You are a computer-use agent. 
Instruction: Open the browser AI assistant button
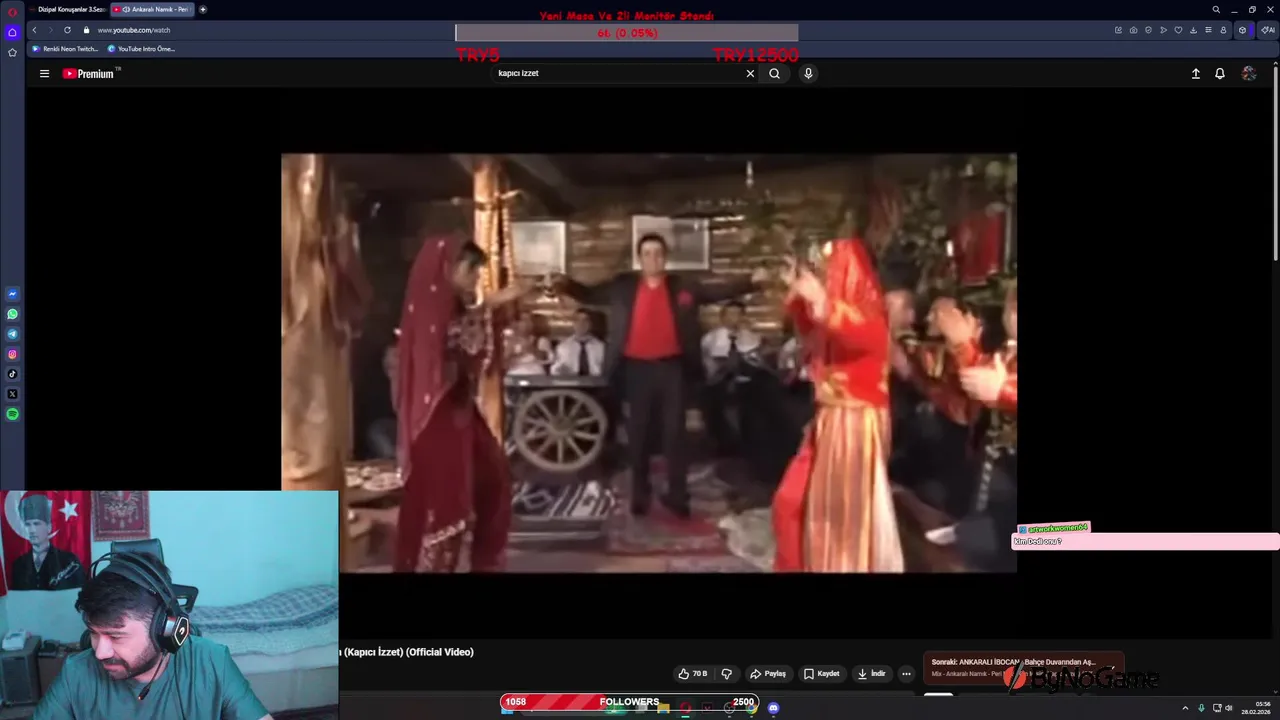pos(1268,30)
